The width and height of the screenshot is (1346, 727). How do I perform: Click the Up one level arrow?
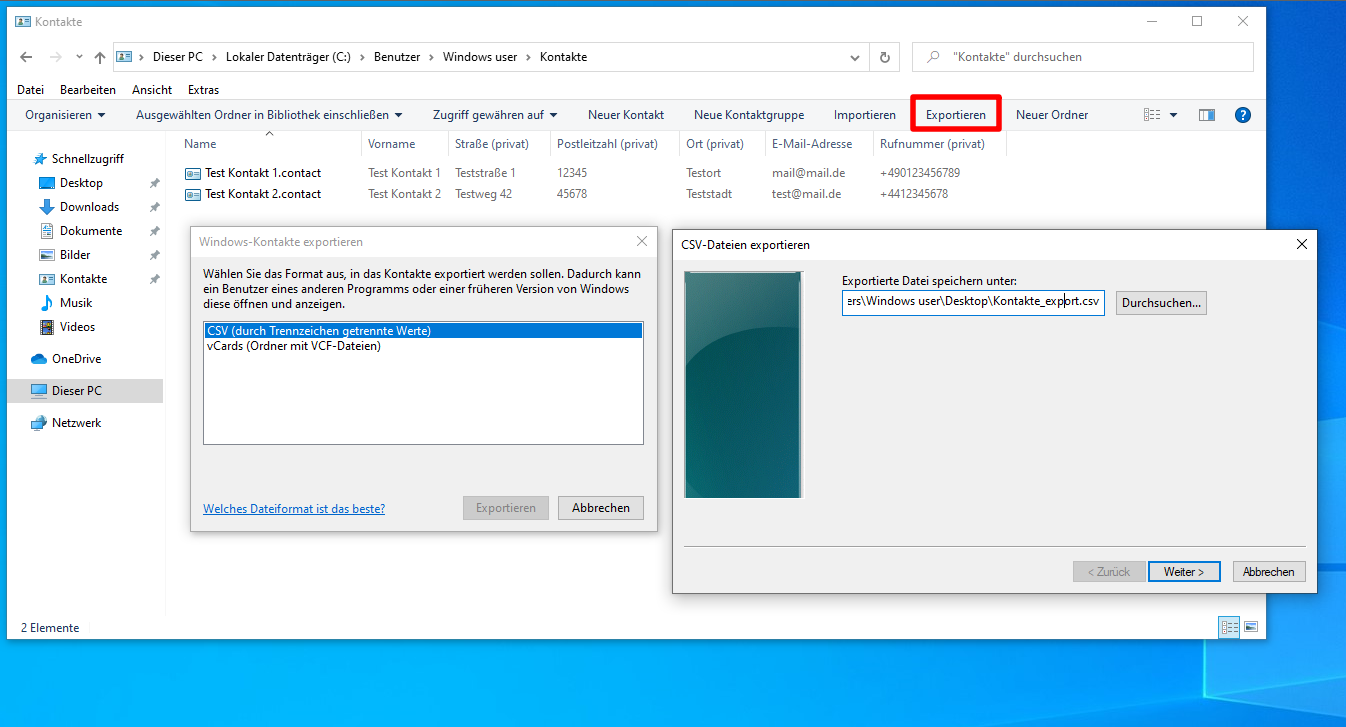coord(100,57)
